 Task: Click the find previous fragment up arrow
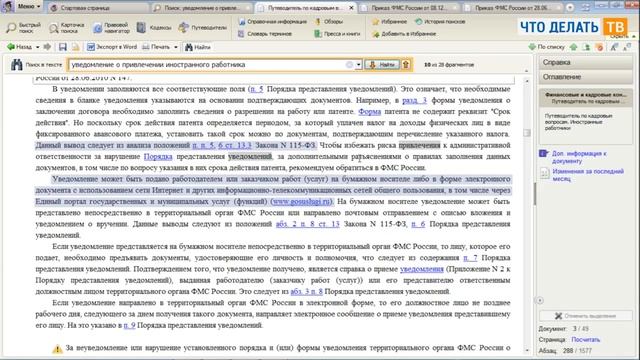point(406,64)
